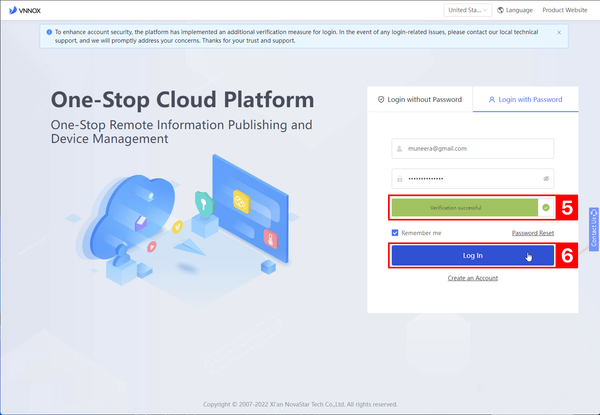Click the VNNOX logo

point(22,10)
